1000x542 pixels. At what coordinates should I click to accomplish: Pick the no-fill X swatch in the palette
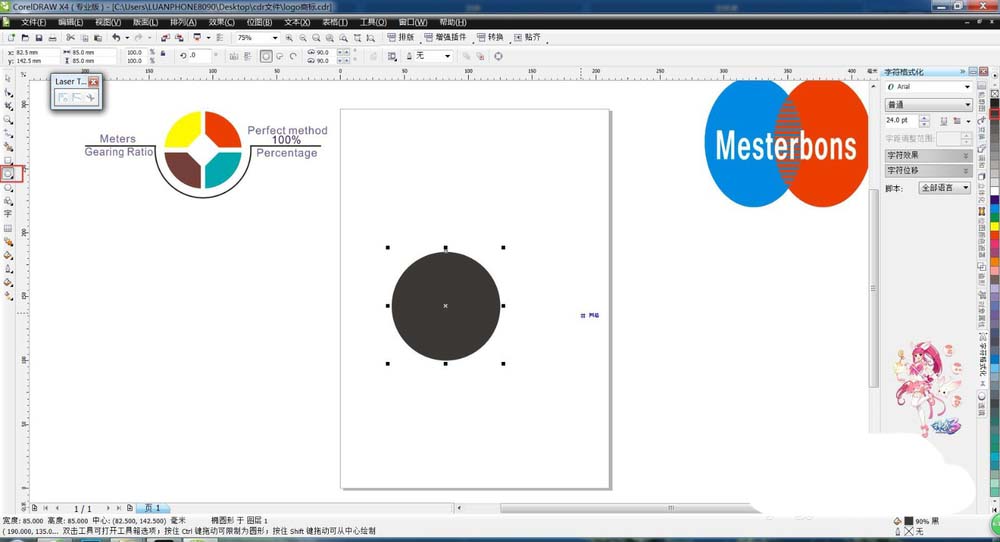coord(994,94)
